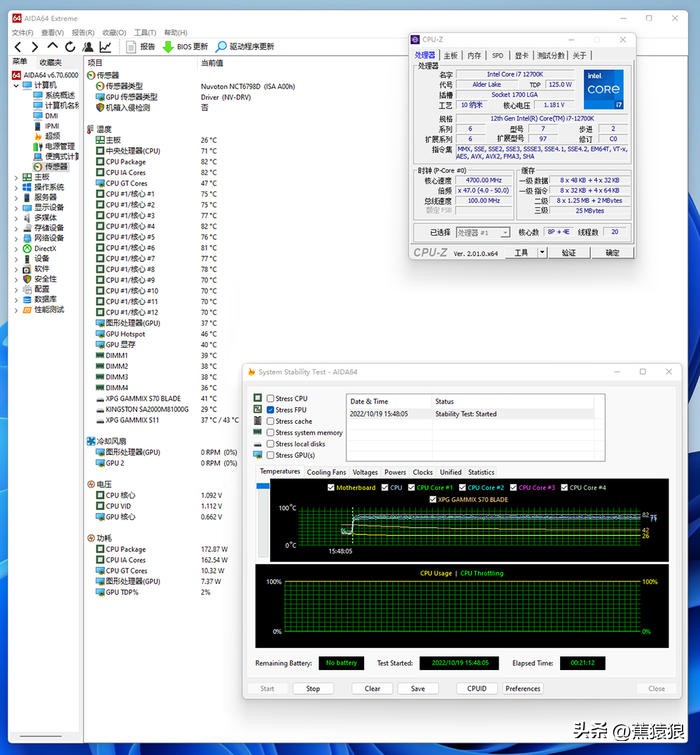Expand the 多媒体 tree node

coord(16,218)
